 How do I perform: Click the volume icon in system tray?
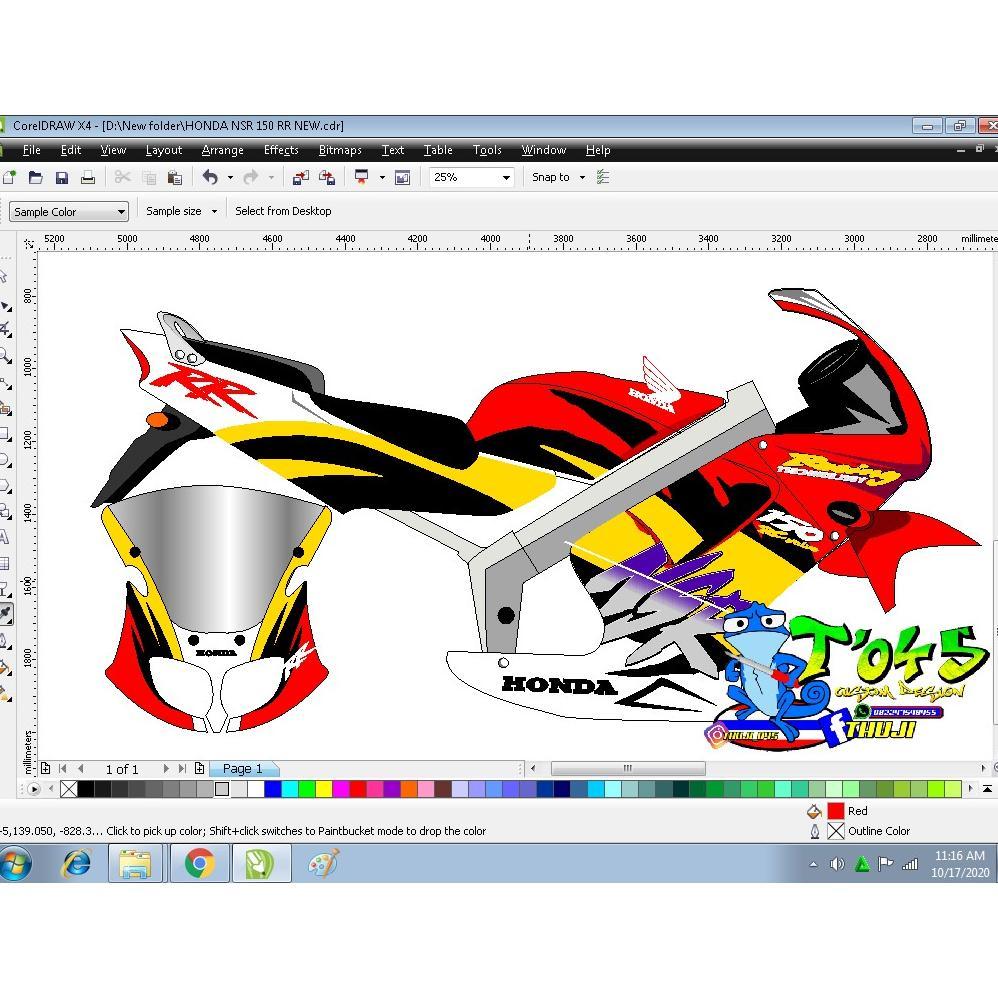pyautogui.click(x=837, y=864)
